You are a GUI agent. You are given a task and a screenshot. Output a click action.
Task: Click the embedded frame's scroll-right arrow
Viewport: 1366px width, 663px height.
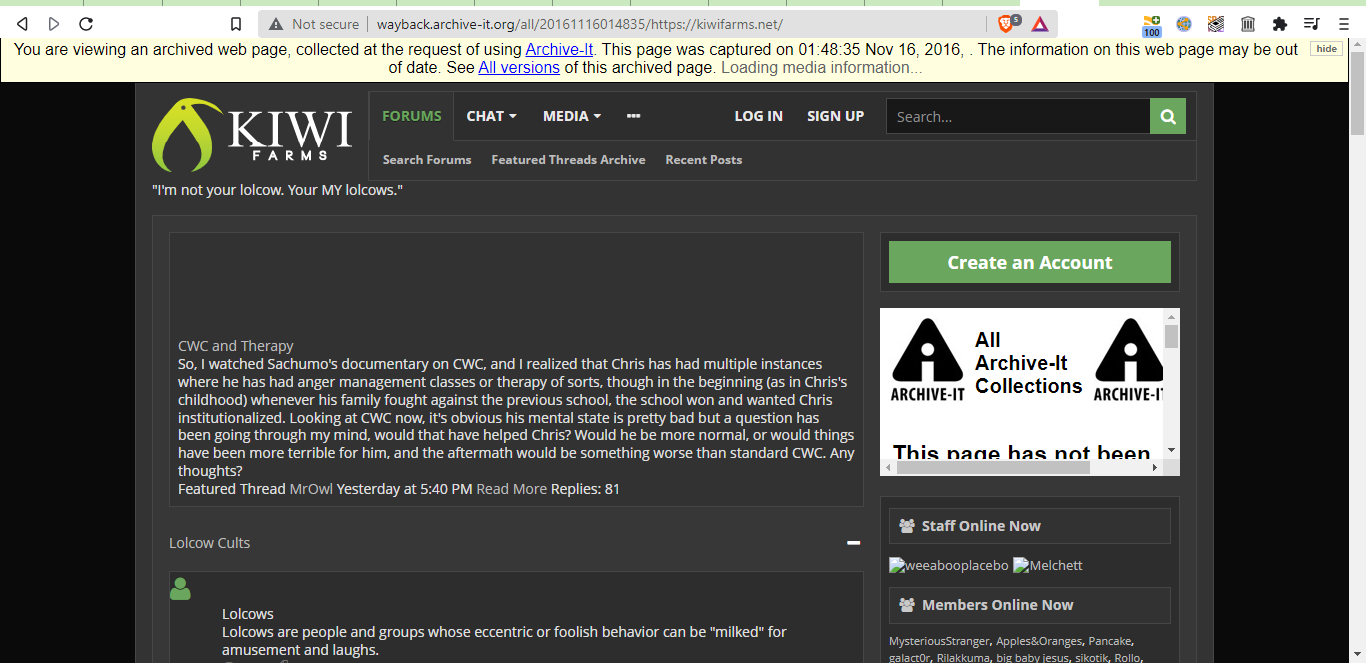click(1155, 467)
